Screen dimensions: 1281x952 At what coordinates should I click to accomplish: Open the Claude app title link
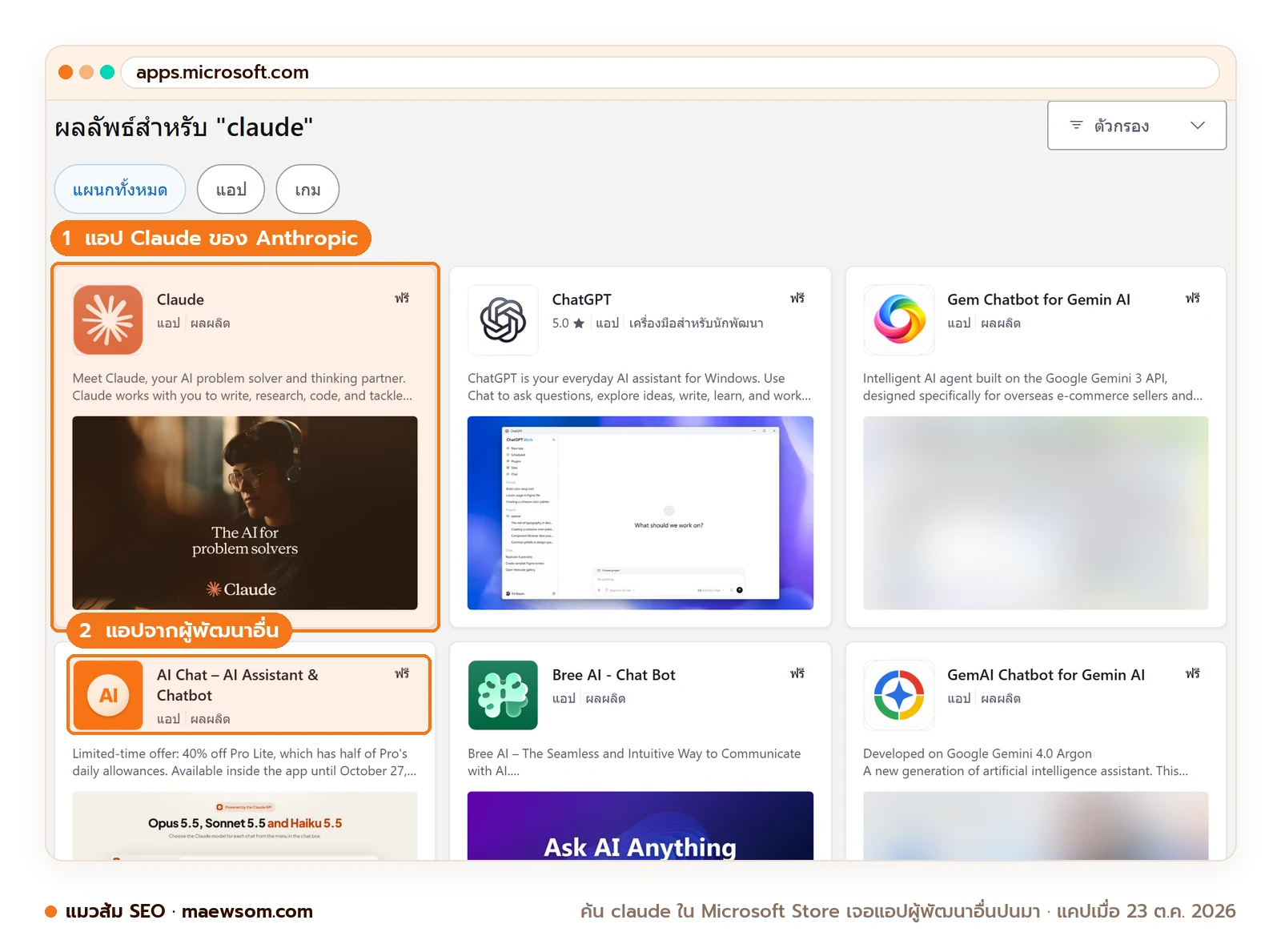point(180,299)
